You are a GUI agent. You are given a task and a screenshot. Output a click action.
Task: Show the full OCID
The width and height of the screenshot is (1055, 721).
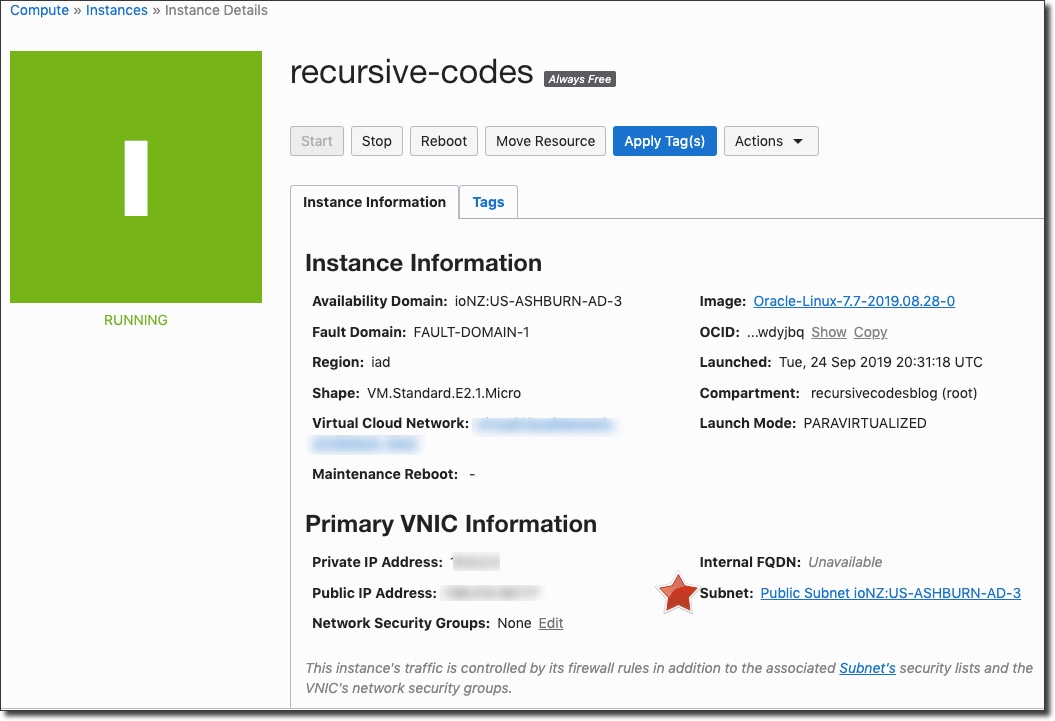(828, 332)
